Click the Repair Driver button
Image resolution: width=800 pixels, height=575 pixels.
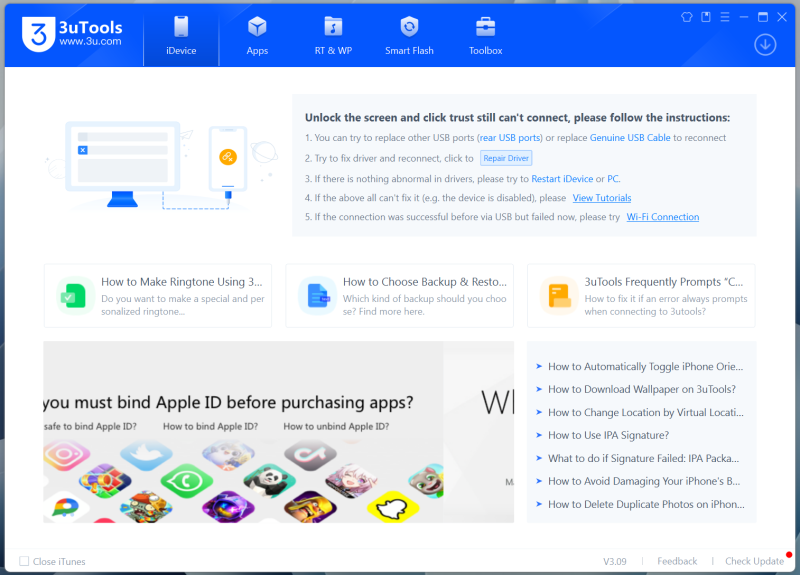tap(506, 158)
